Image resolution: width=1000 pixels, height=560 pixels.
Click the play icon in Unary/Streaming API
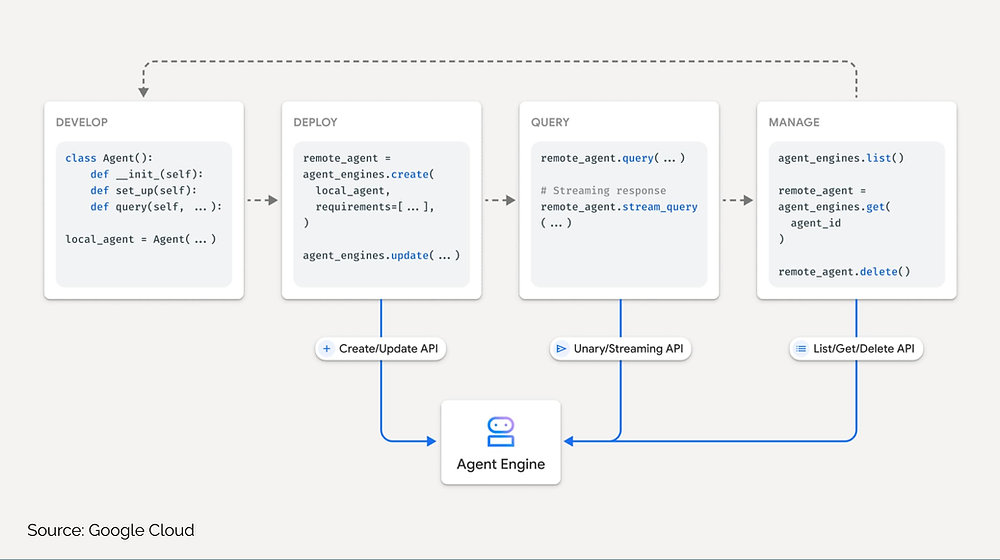pos(561,349)
